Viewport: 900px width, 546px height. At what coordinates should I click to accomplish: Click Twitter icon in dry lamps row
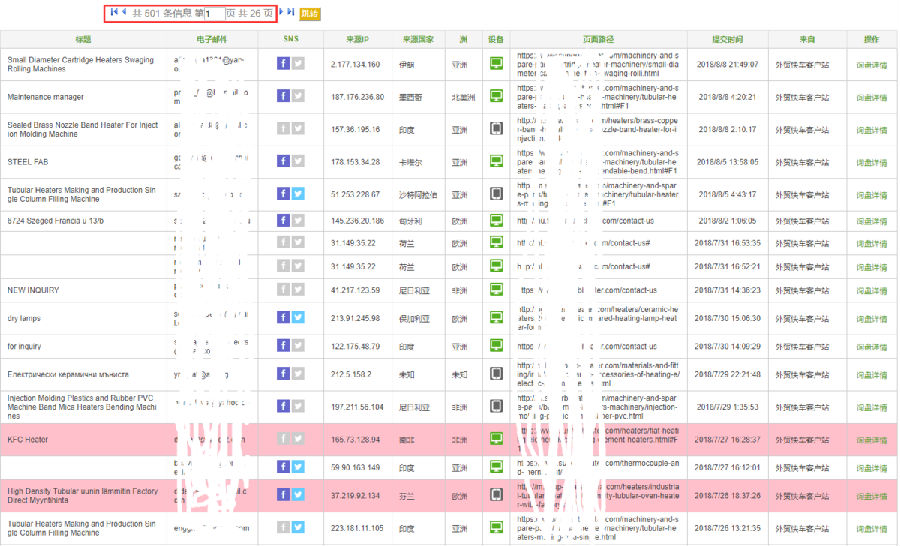298,318
